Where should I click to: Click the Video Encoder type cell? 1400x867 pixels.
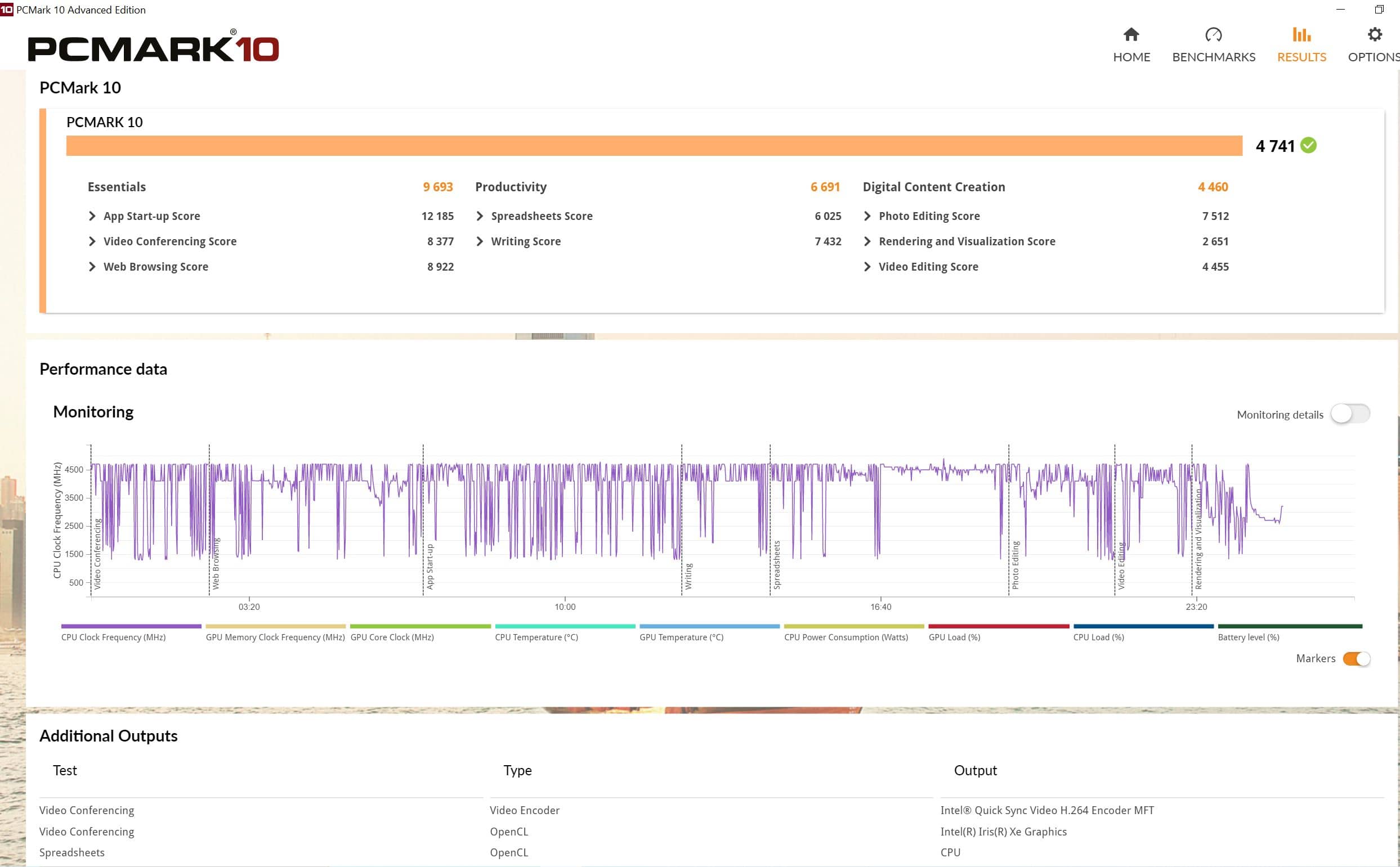[x=524, y=810]
